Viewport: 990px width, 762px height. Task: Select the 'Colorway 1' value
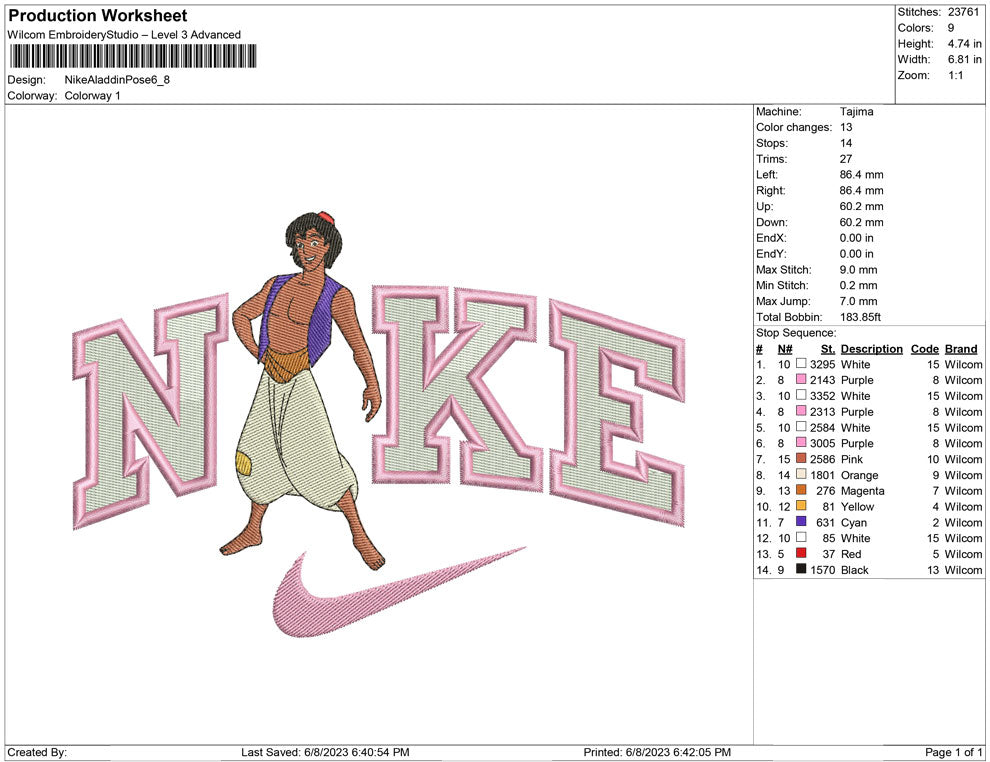point(92,95)
